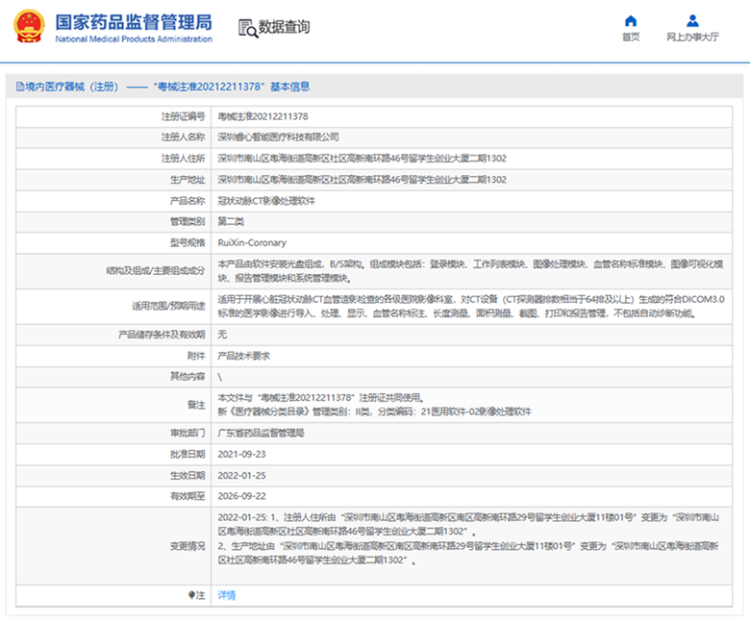The width and height of the screenshot is (750, 623).
Task: Click the 生产地址 label cell
Action: [x=113, y=179]
